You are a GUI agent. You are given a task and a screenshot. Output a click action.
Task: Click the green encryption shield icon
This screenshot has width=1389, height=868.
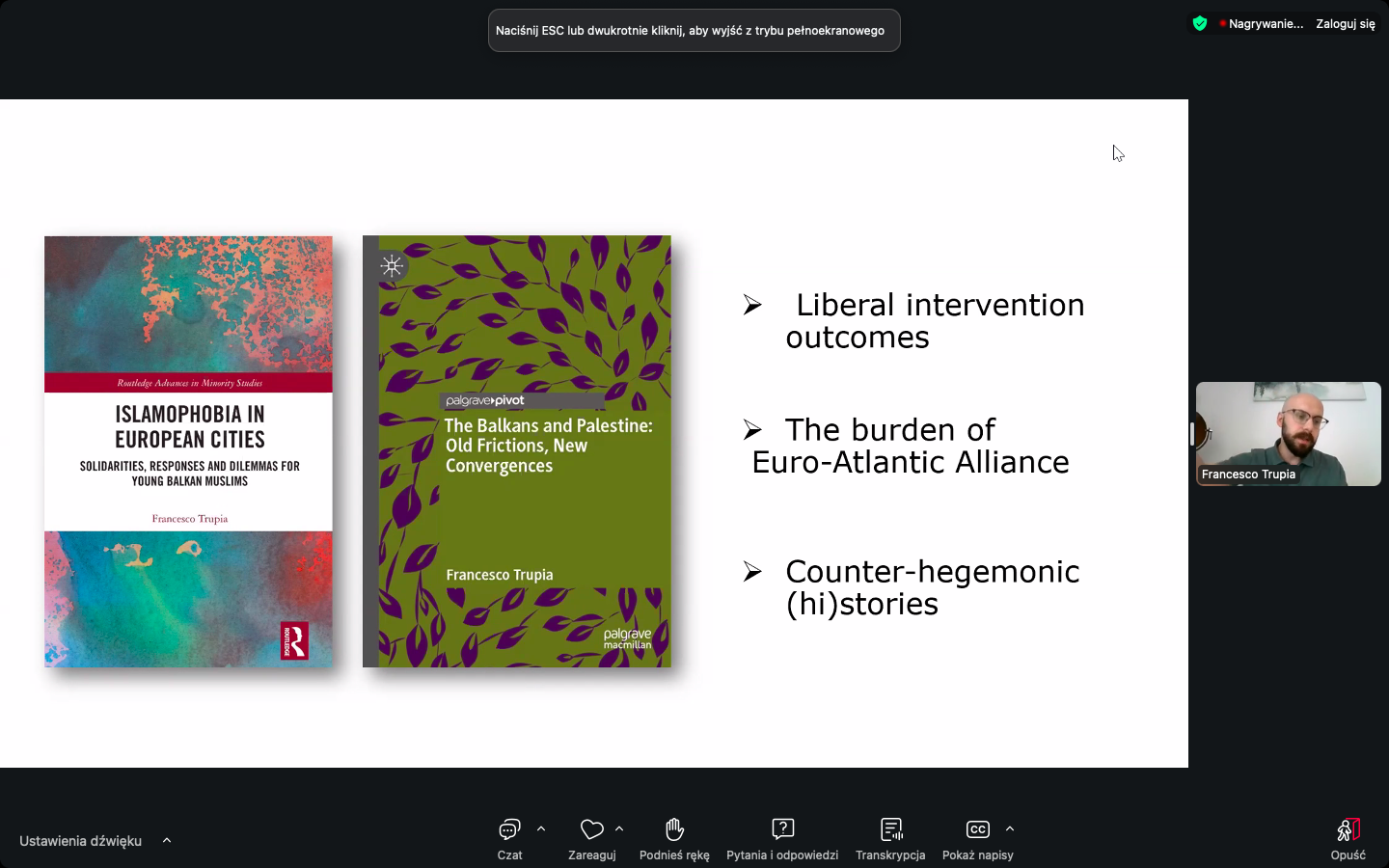pyautogui.click(x=1200, y=23)
